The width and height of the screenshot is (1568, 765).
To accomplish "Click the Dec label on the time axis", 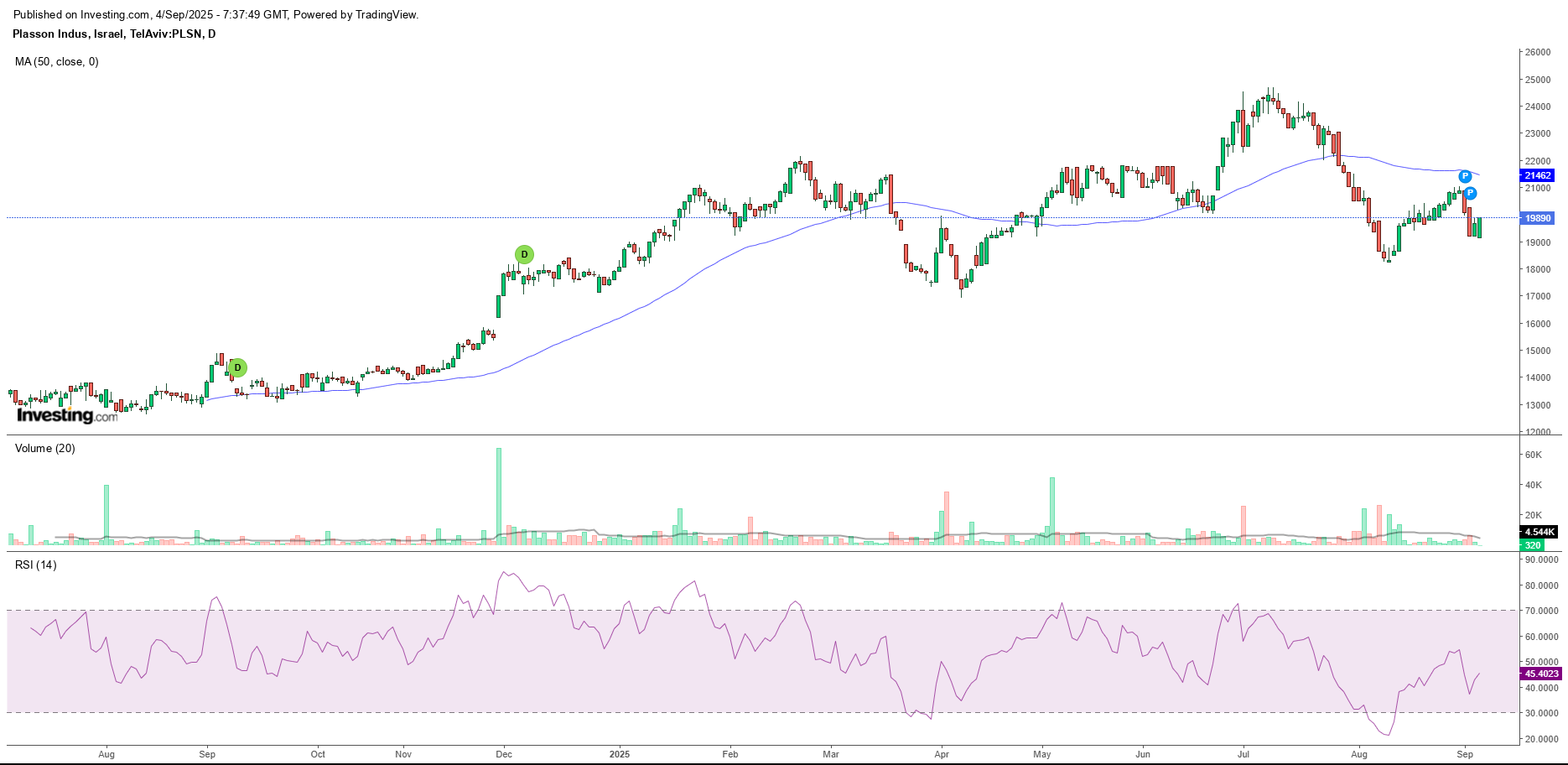I will tap(504, 754).
